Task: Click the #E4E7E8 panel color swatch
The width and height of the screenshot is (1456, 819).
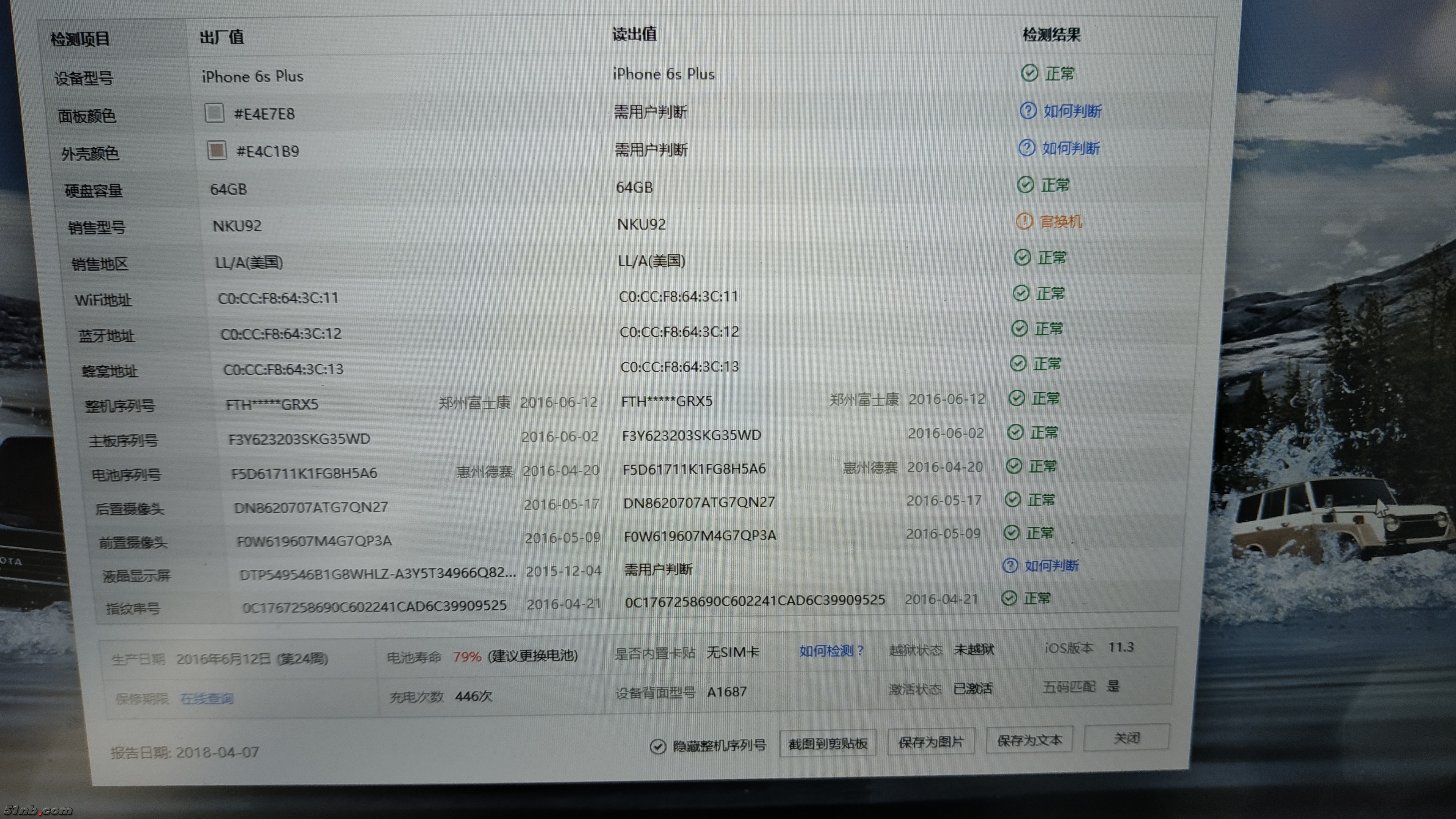Action: [214, 113]
